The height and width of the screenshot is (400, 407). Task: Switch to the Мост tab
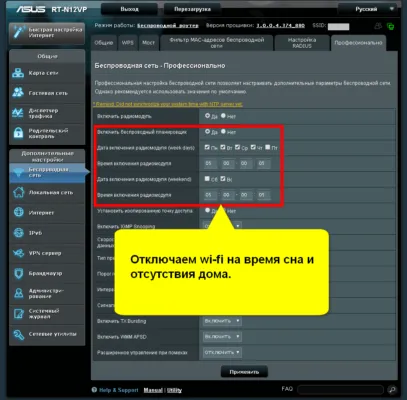pos(148,43)
